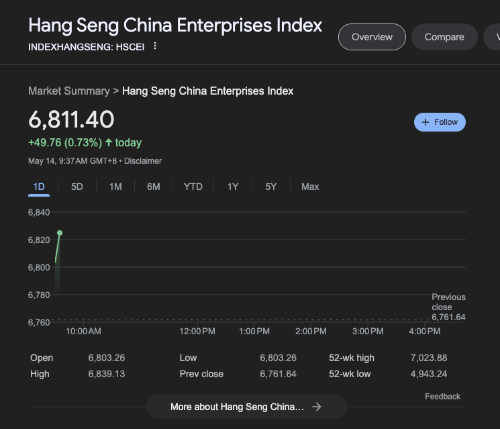Open the Compare tab
This screenshot has height=429, width=500.
point(444,37)
